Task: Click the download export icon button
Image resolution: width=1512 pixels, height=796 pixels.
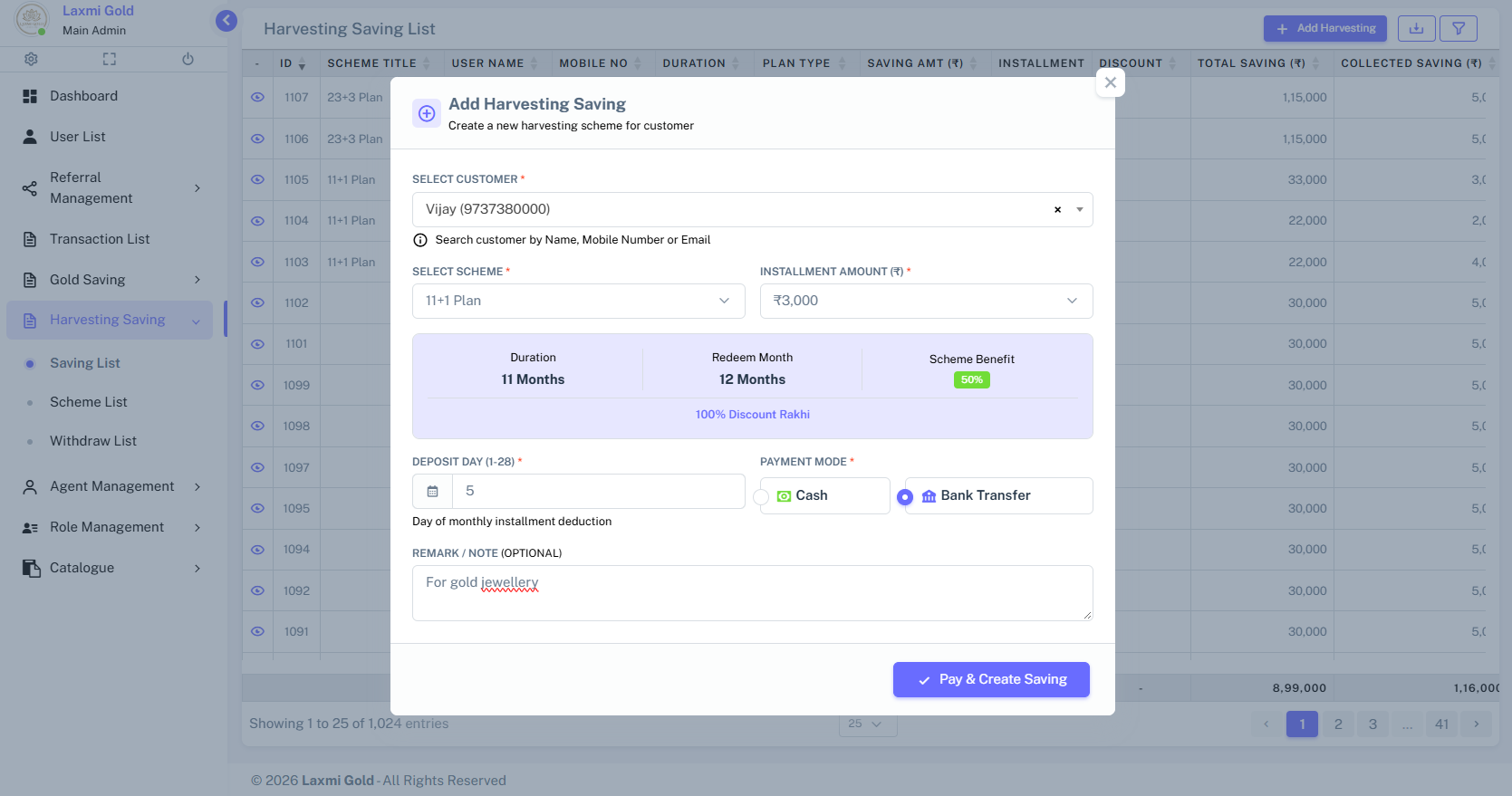Action: (1416, 28)
